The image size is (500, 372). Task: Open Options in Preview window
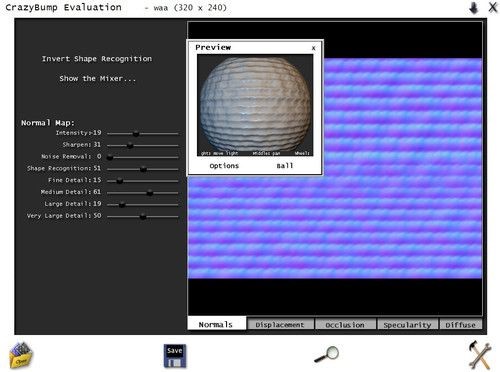[224, 166]
